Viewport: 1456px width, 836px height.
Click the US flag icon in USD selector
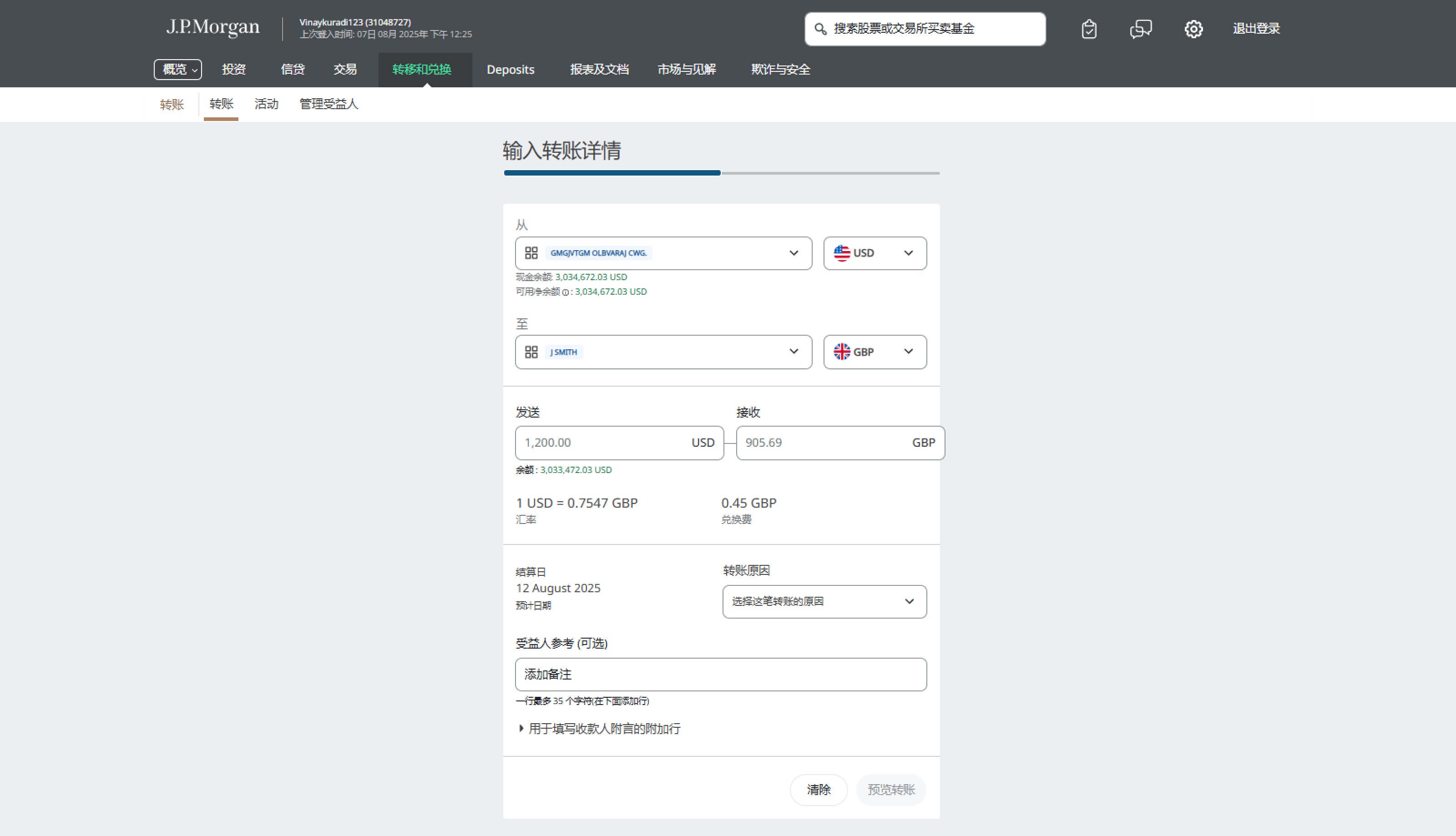coord(841,253)
